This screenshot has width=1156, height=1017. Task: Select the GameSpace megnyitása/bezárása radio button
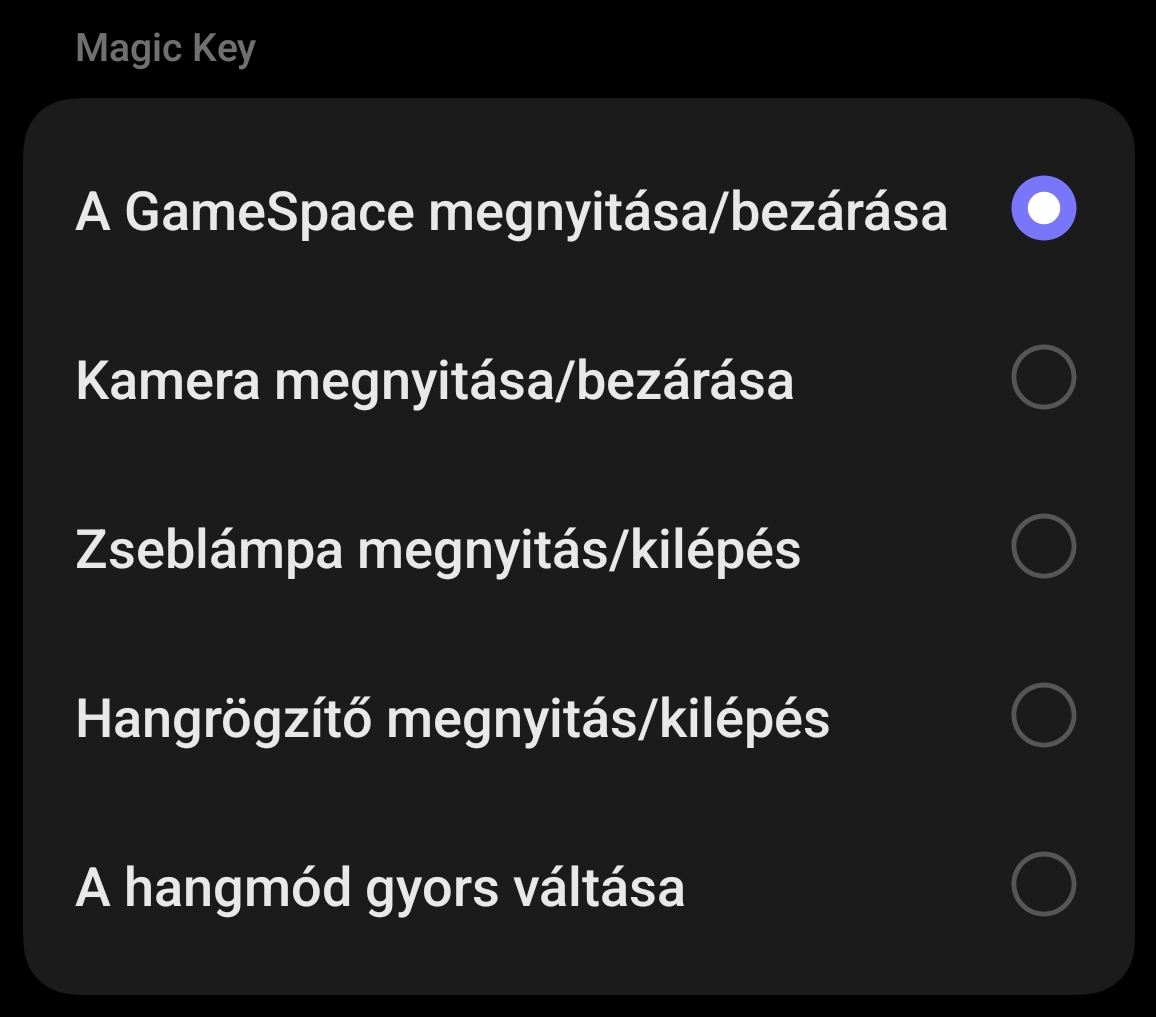coord(1043,209)
